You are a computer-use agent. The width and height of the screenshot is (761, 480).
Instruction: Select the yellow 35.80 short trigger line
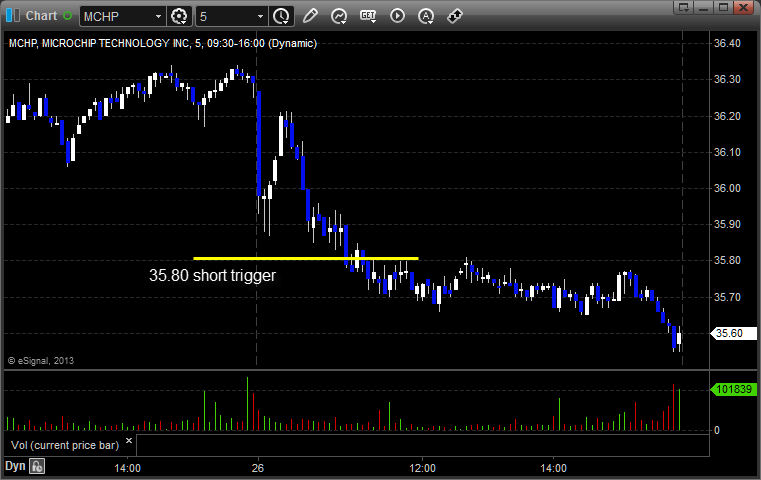coord(306,258)
